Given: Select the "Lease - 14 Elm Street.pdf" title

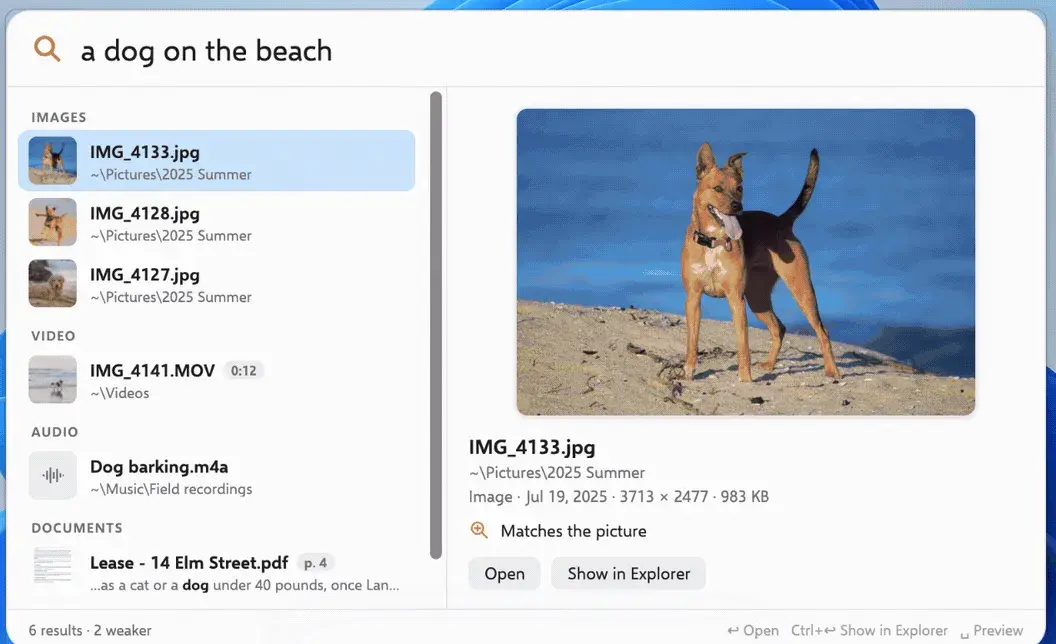Looking at the screenshot, I should (189, 562).
